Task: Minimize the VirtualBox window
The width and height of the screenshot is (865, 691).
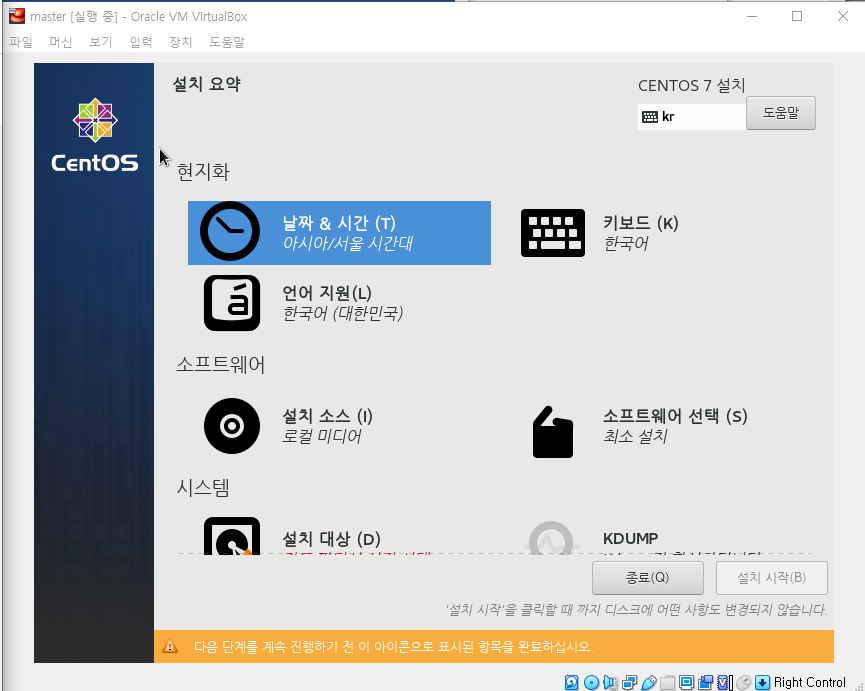Action: tap(751, 16)
